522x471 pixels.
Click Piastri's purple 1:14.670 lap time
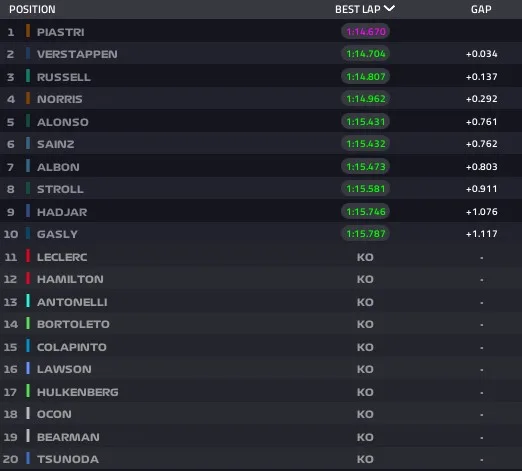coord(366,32)
